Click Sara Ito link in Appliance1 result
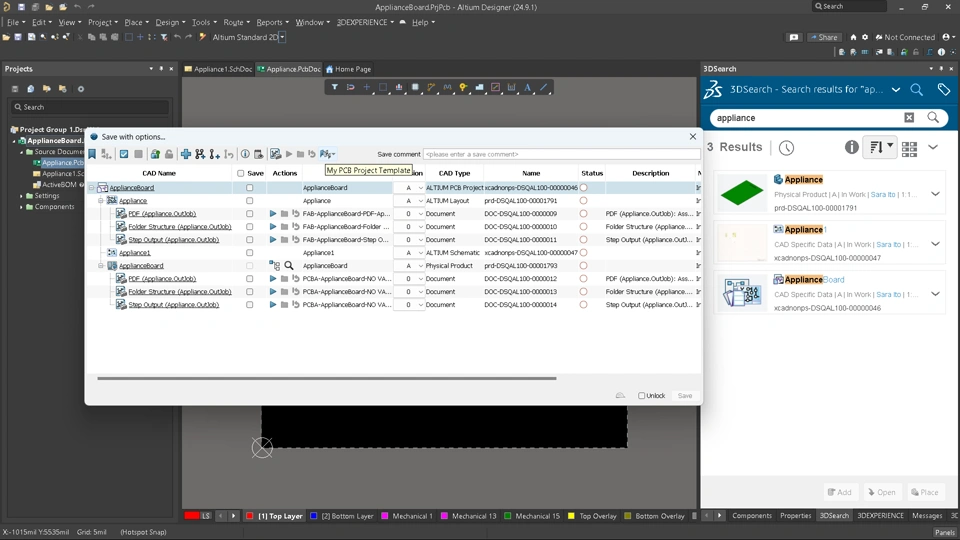This screenshot has height=540, width=960. (888, 244)
